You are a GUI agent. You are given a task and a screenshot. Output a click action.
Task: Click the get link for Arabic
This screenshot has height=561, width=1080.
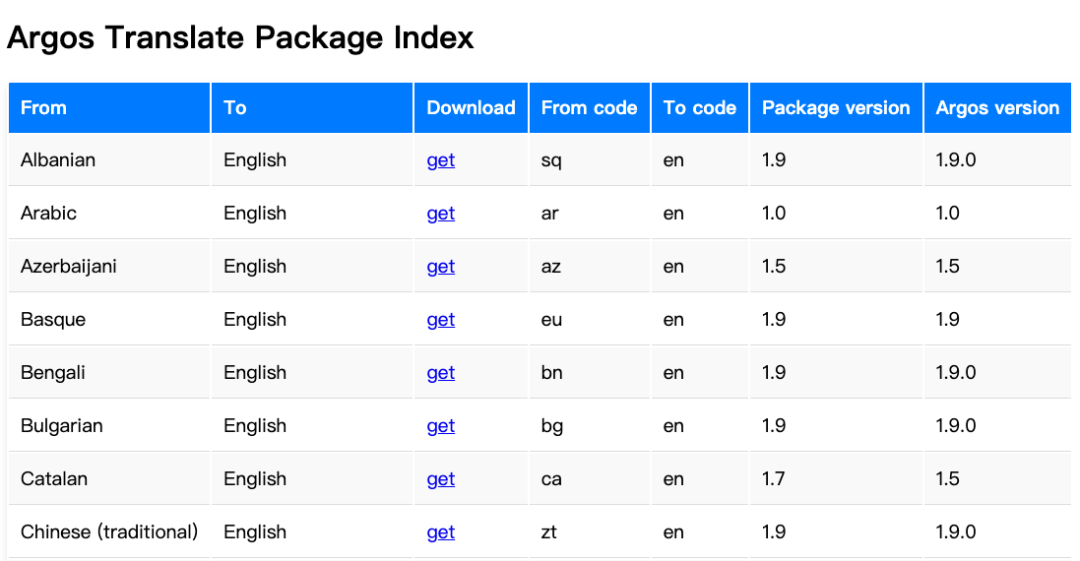440,213
